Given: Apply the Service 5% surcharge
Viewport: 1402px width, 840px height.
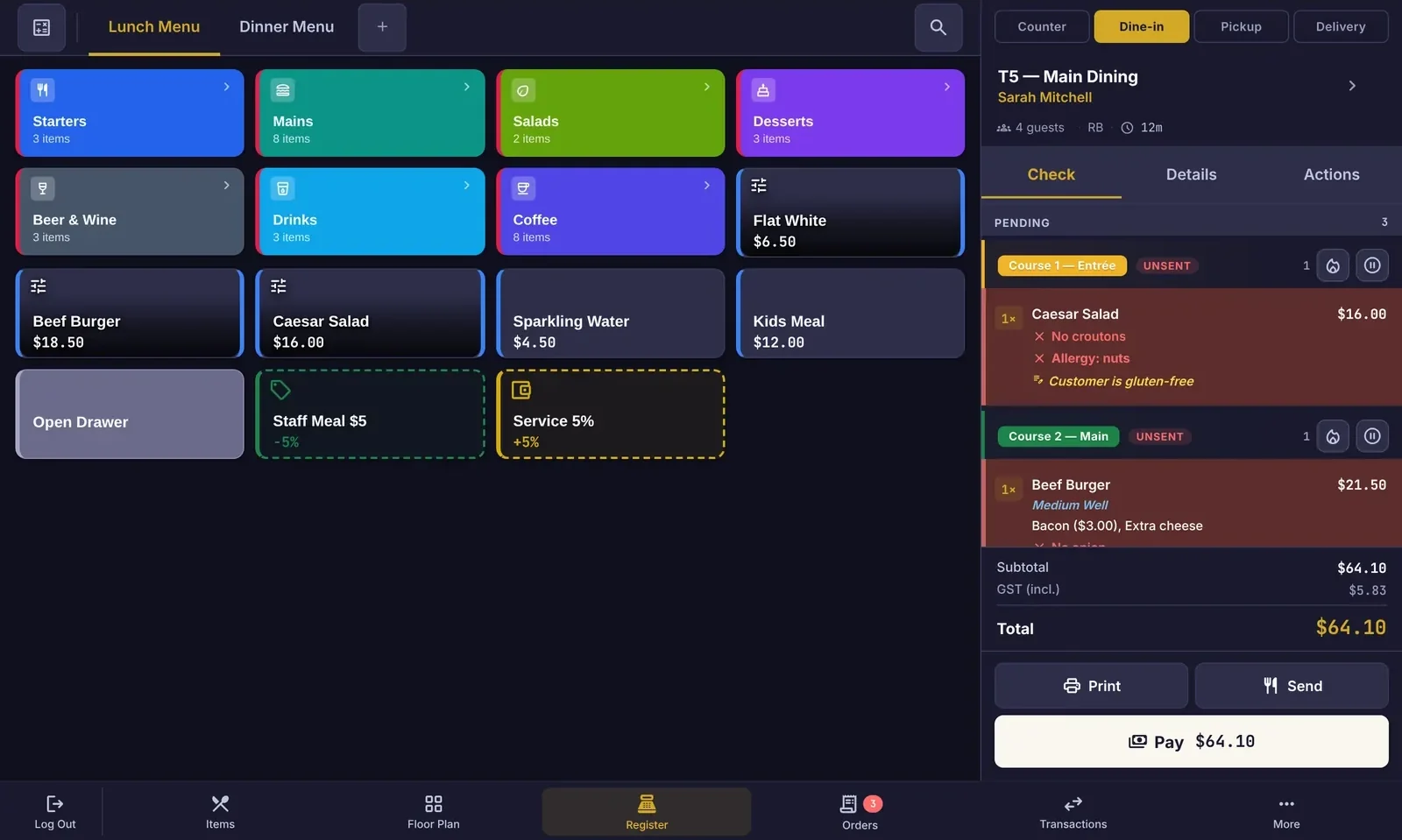Looking at the screenshot, I should tap(611, 413).
